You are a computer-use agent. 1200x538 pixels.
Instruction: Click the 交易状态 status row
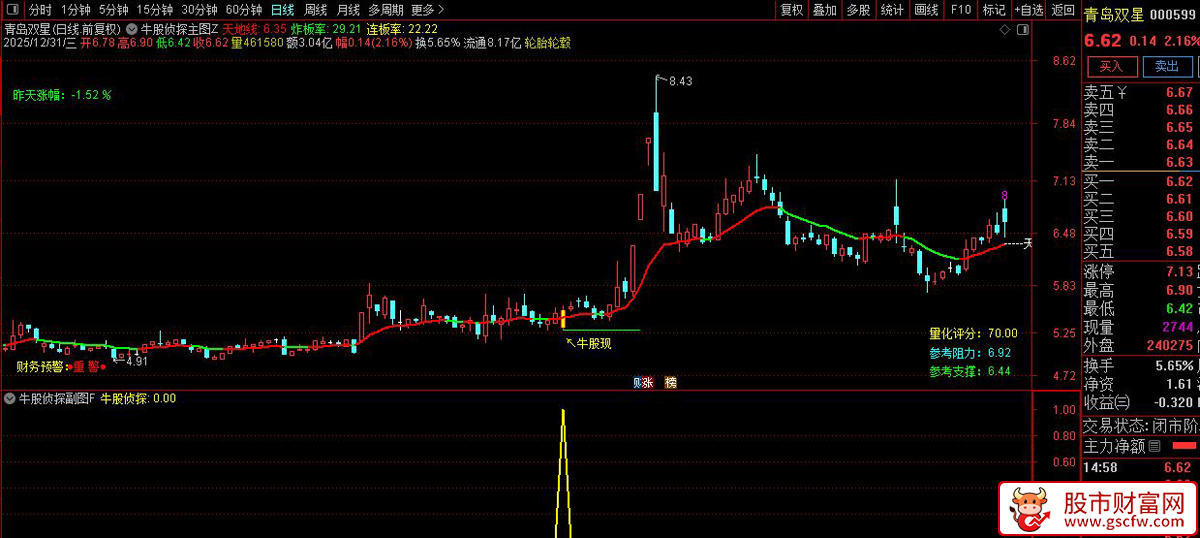point(1140,424)
